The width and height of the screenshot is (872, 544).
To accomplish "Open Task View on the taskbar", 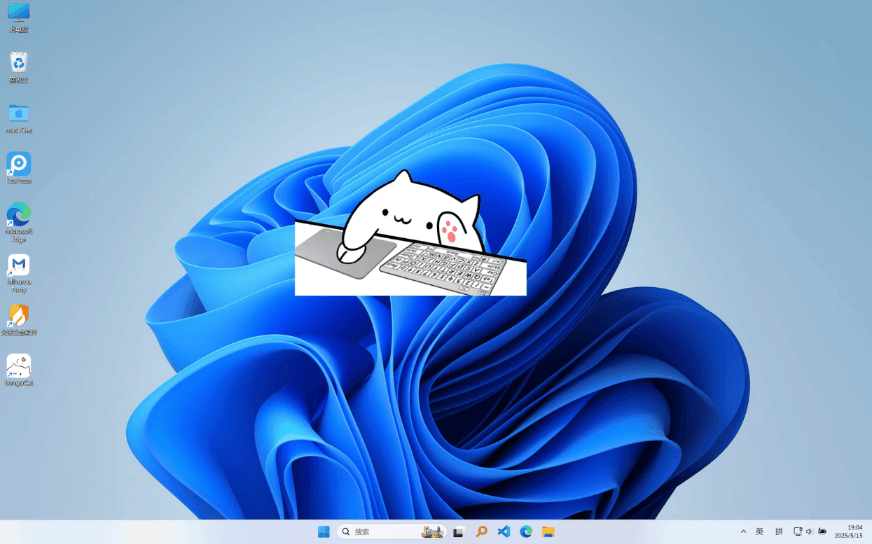I will pyautogui.click(x=458, y=532).
